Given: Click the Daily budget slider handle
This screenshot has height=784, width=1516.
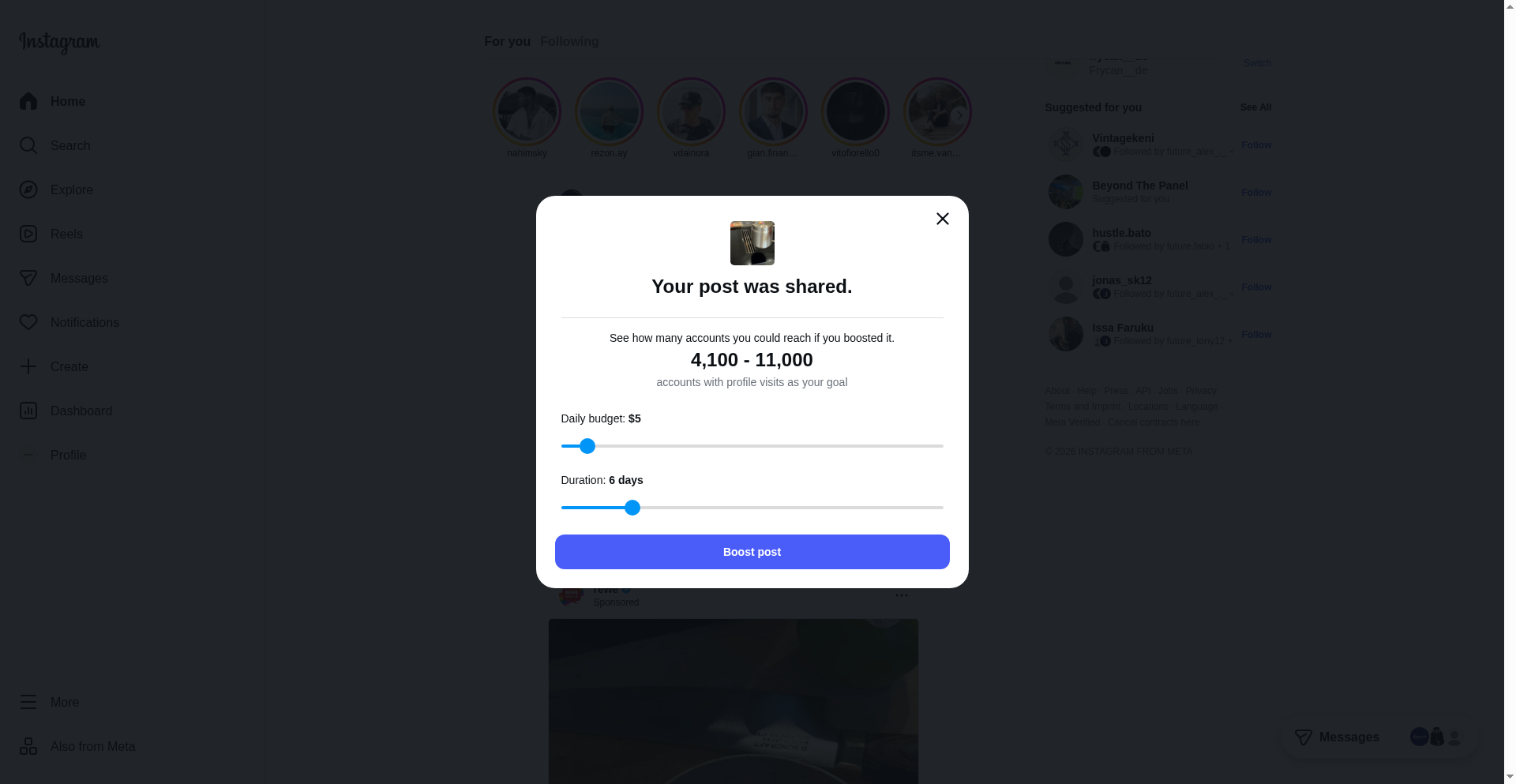Looking at the screenshot, I should (x=587, y=446).
